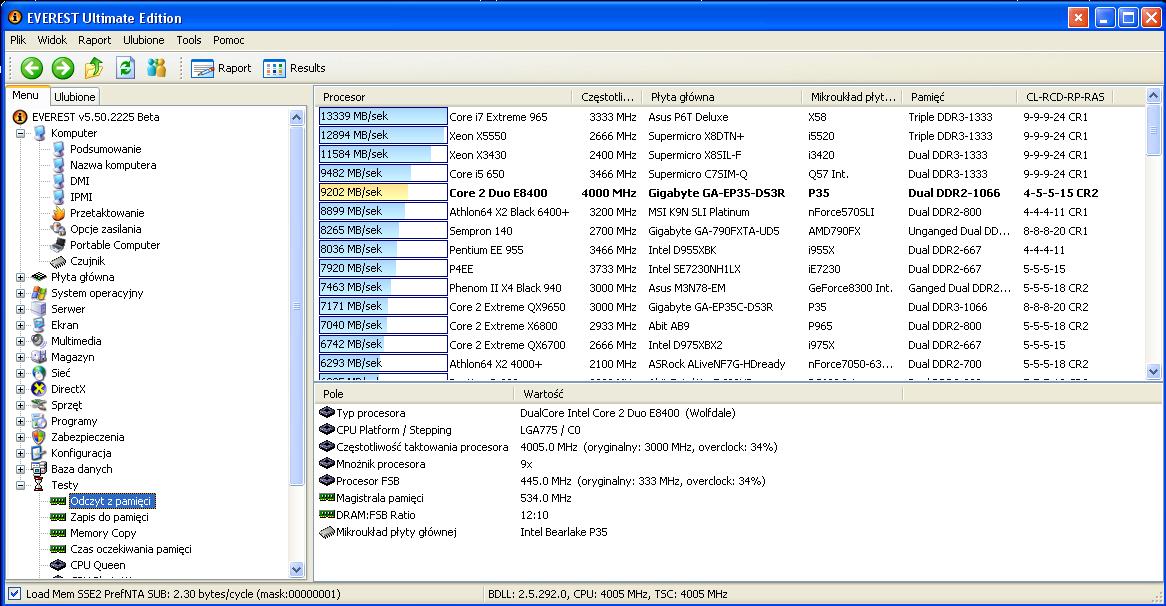Expand the Płyta główna tree node
The height and width of the screenshot is (606, 1166).
tap(21, 277)
